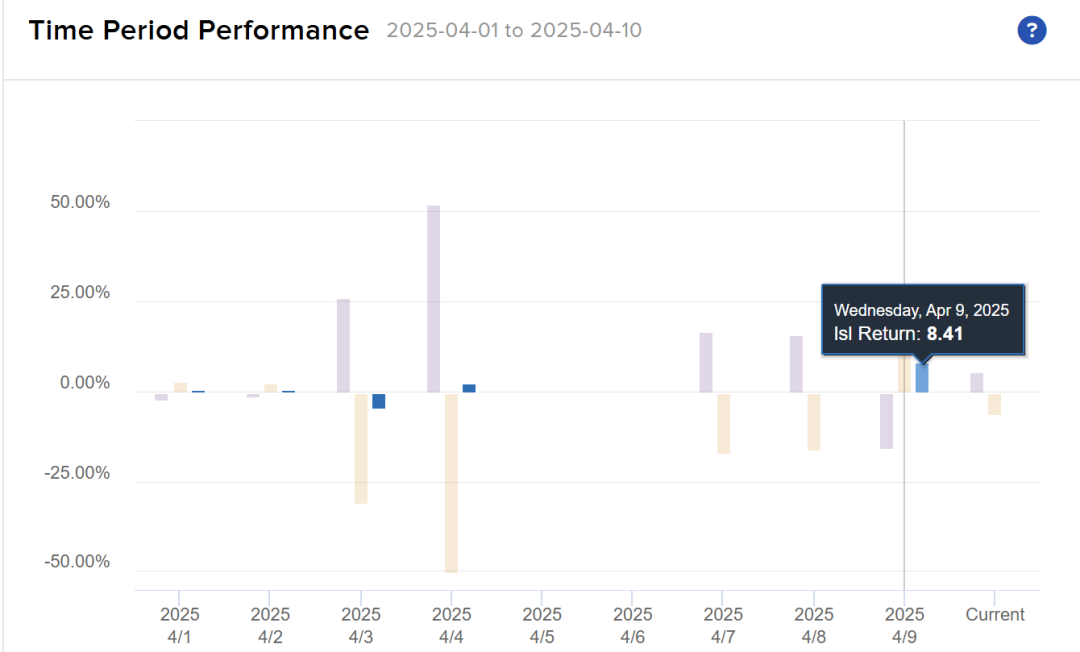Click the blue negative bar for 4/3
Screen dimensions: 1080x652
(379, 400)
